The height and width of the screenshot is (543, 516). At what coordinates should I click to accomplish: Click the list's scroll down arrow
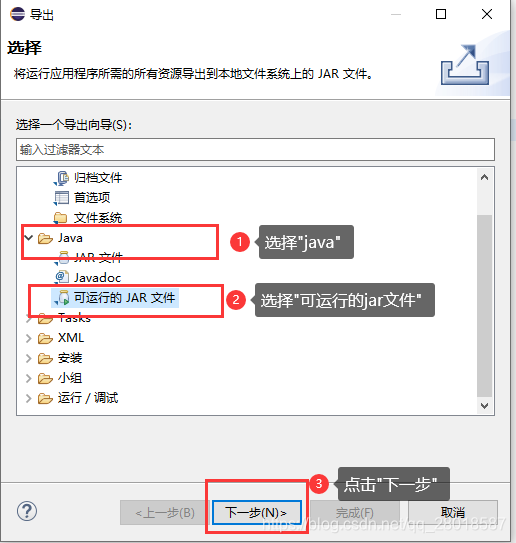(x=484, y=405)
